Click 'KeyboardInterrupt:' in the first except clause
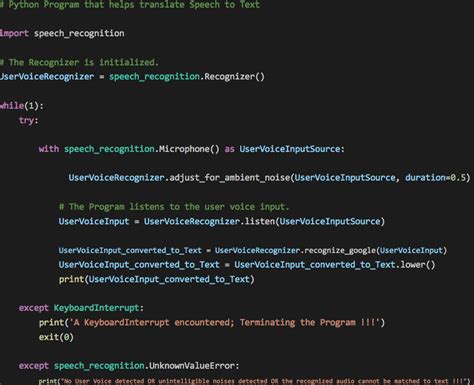Screen dimensions: 474x385 [x=99, y=308]
